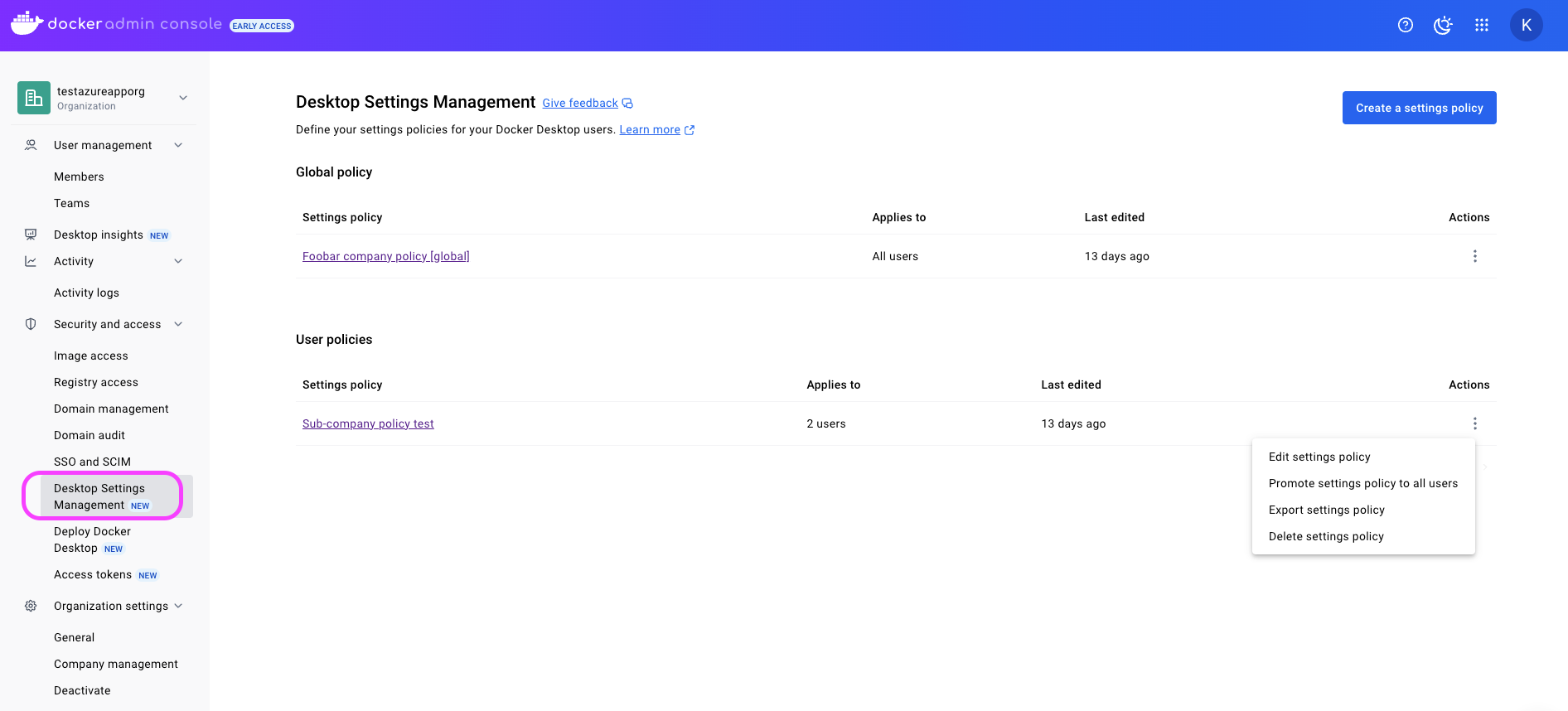Screen dimensions: 1568x711
Task: Open the K user avatar menu
Action: [x=1526, y=25]
